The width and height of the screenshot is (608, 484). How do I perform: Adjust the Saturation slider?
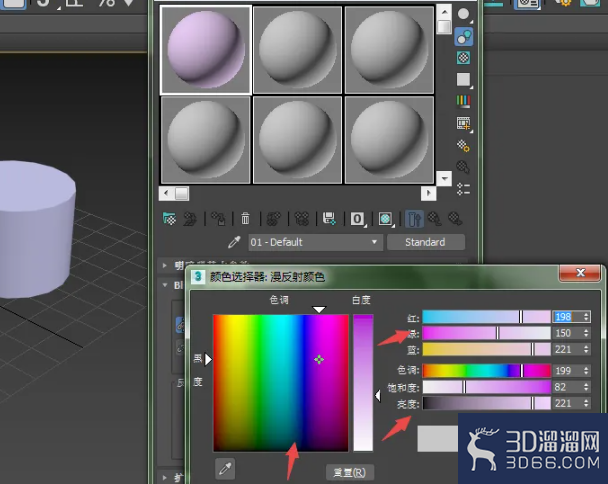coord(486,387)
